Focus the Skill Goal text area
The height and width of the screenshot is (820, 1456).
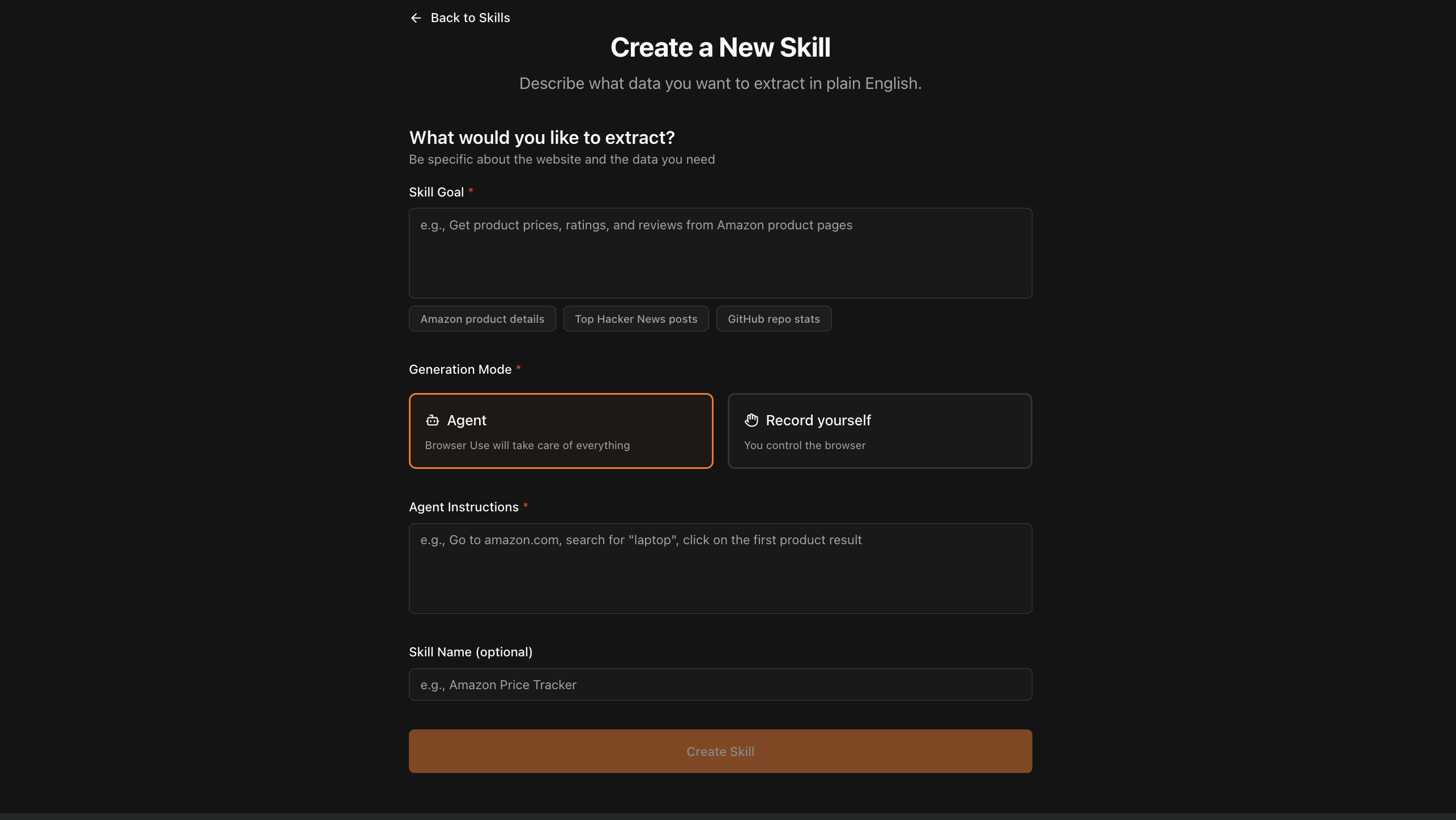click(720, 253)
